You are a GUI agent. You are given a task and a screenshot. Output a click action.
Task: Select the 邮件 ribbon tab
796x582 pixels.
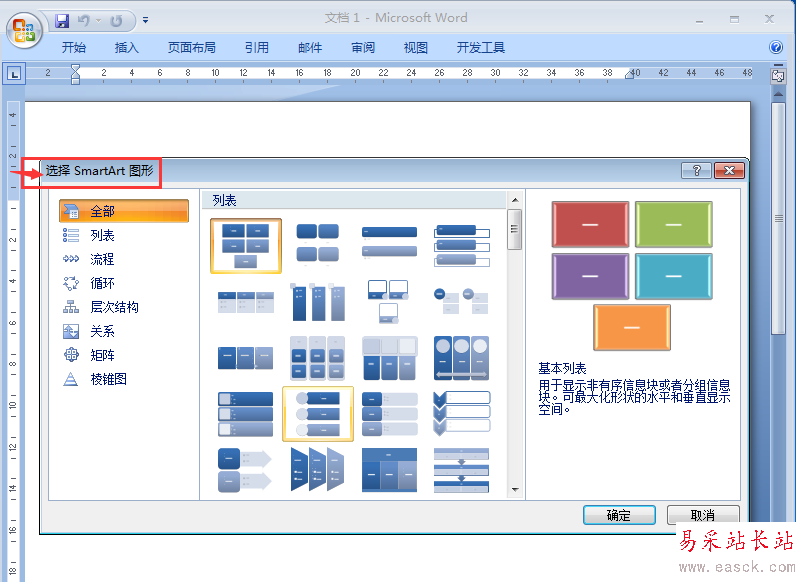click(310, 48)
